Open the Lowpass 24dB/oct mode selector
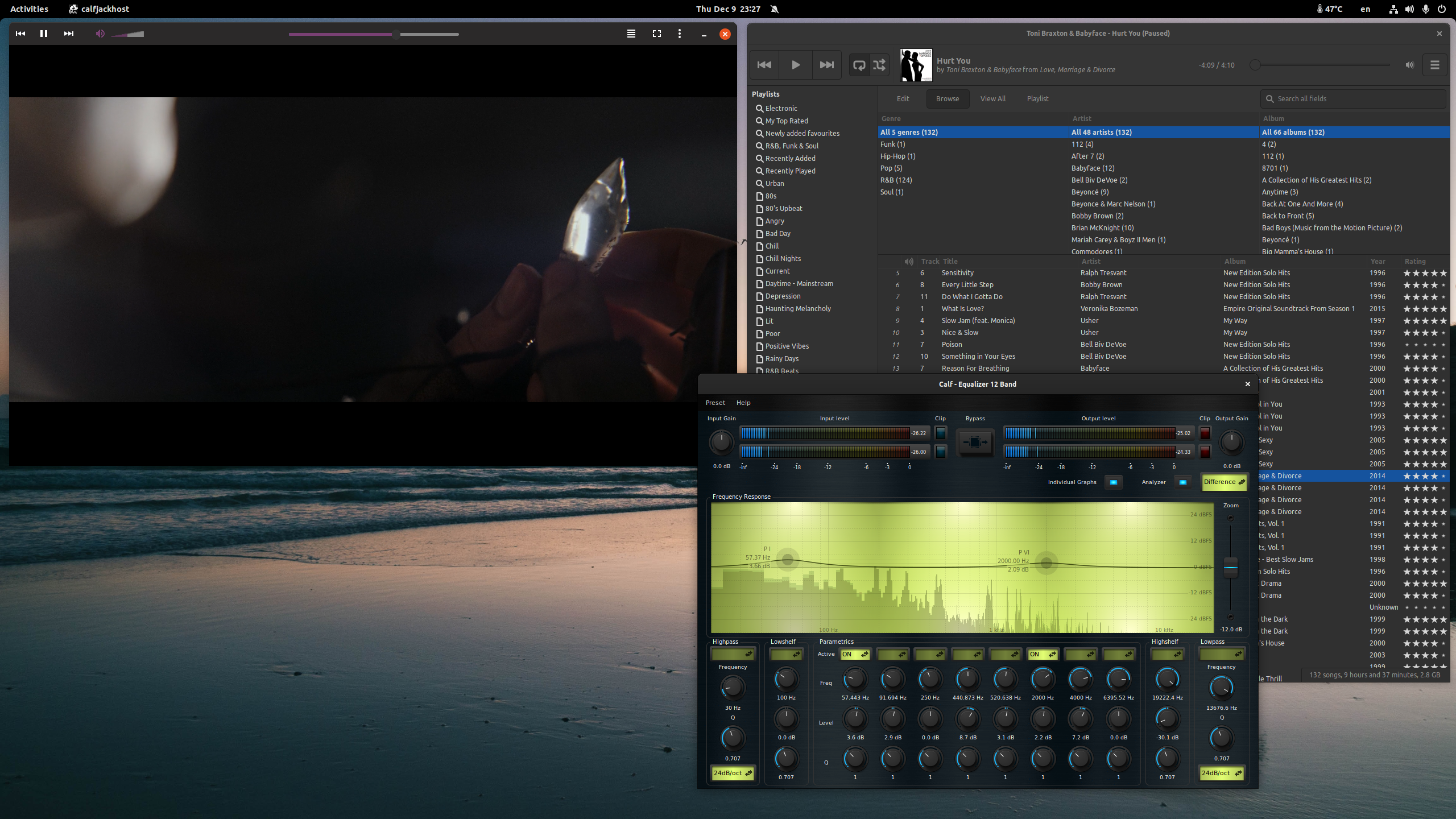This screenshot has width=1456, height=819. pos(1221,773)
